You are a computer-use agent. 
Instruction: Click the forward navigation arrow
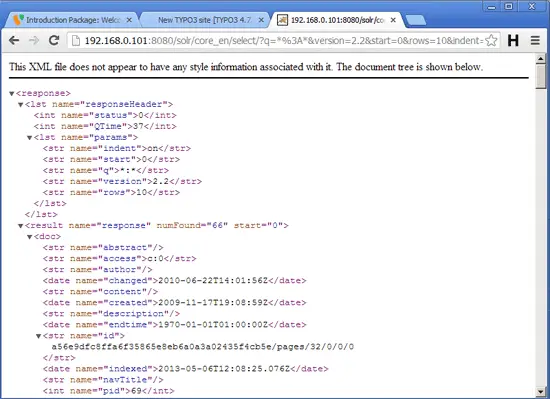tap(34, 41)
